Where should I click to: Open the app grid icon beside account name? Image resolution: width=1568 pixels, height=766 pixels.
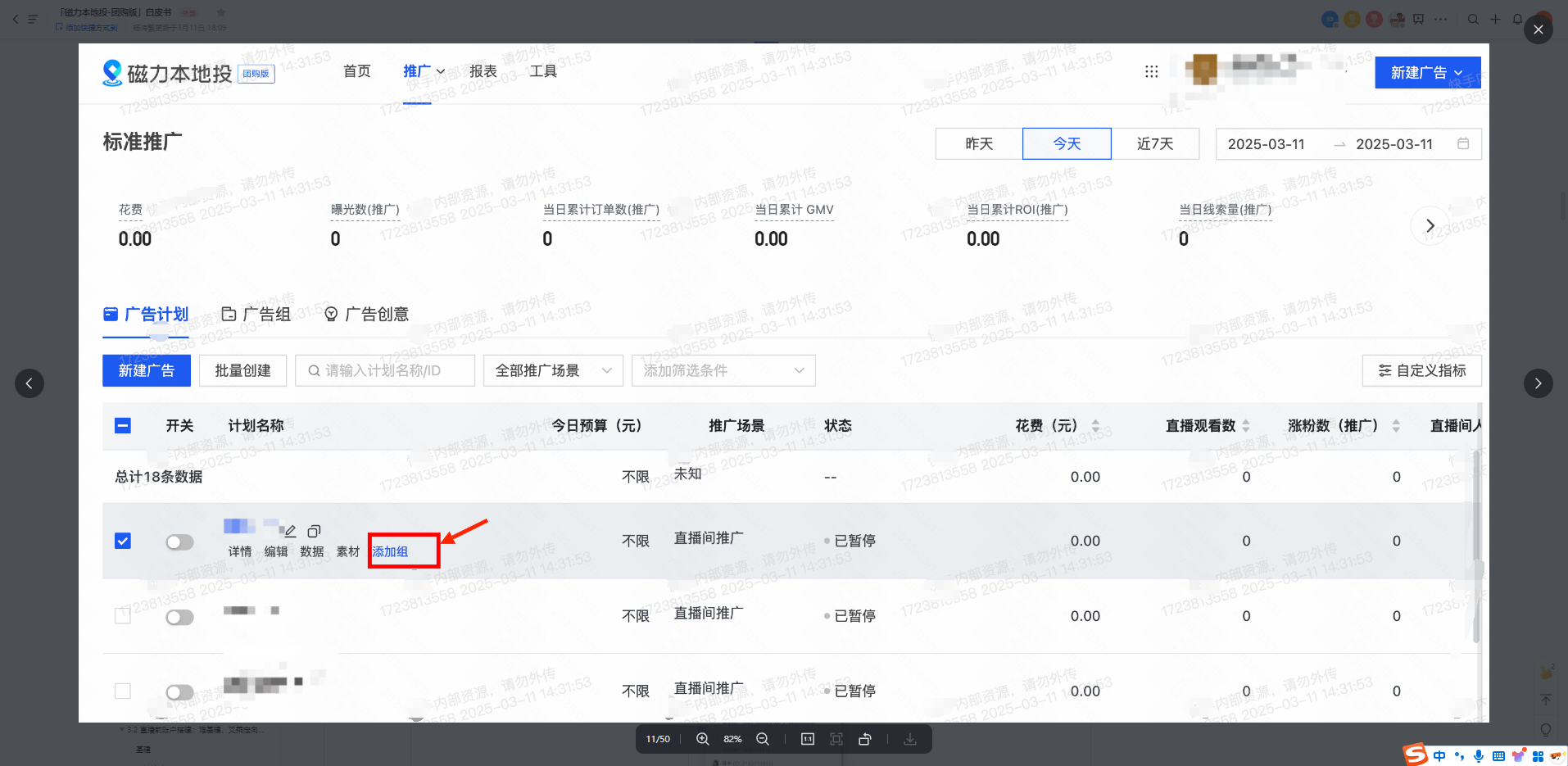click(1151, 72)
